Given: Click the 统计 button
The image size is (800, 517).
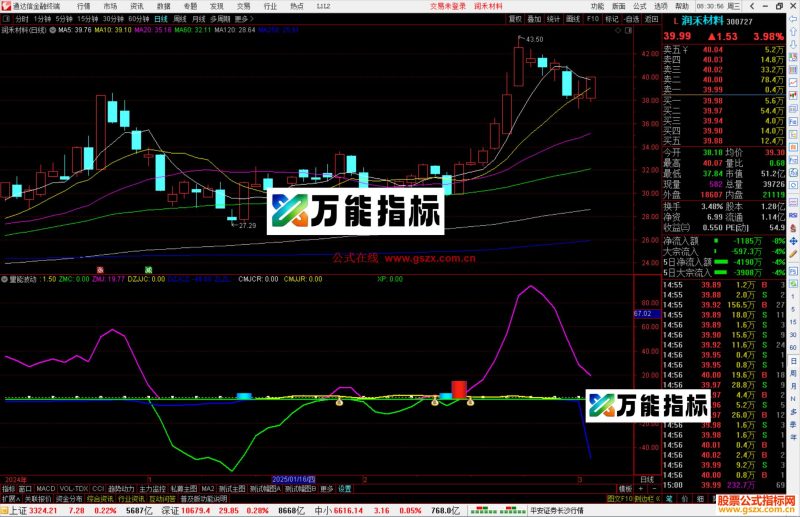Looking at the screenshot, I should [554, 19].
